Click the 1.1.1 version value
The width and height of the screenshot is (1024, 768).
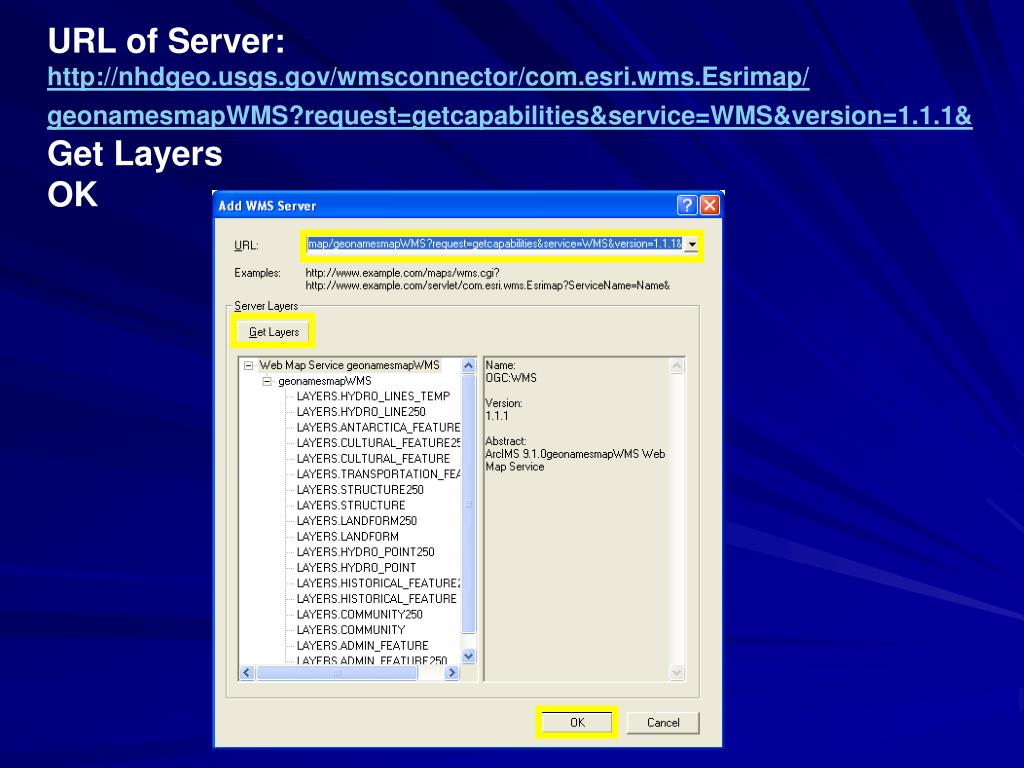click(x=496, y=416)
